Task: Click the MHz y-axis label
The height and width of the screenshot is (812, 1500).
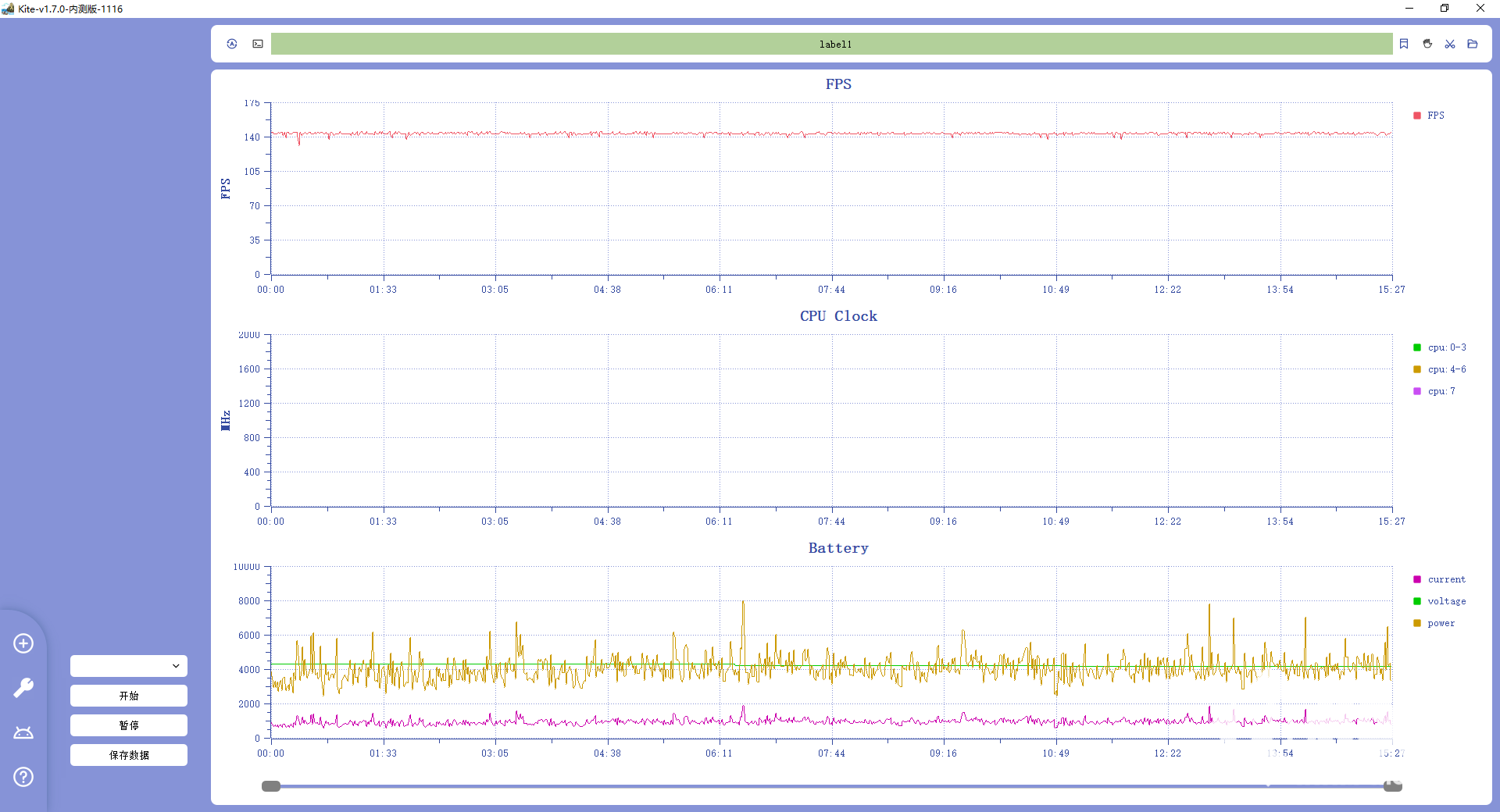Action: coord(226,420)
